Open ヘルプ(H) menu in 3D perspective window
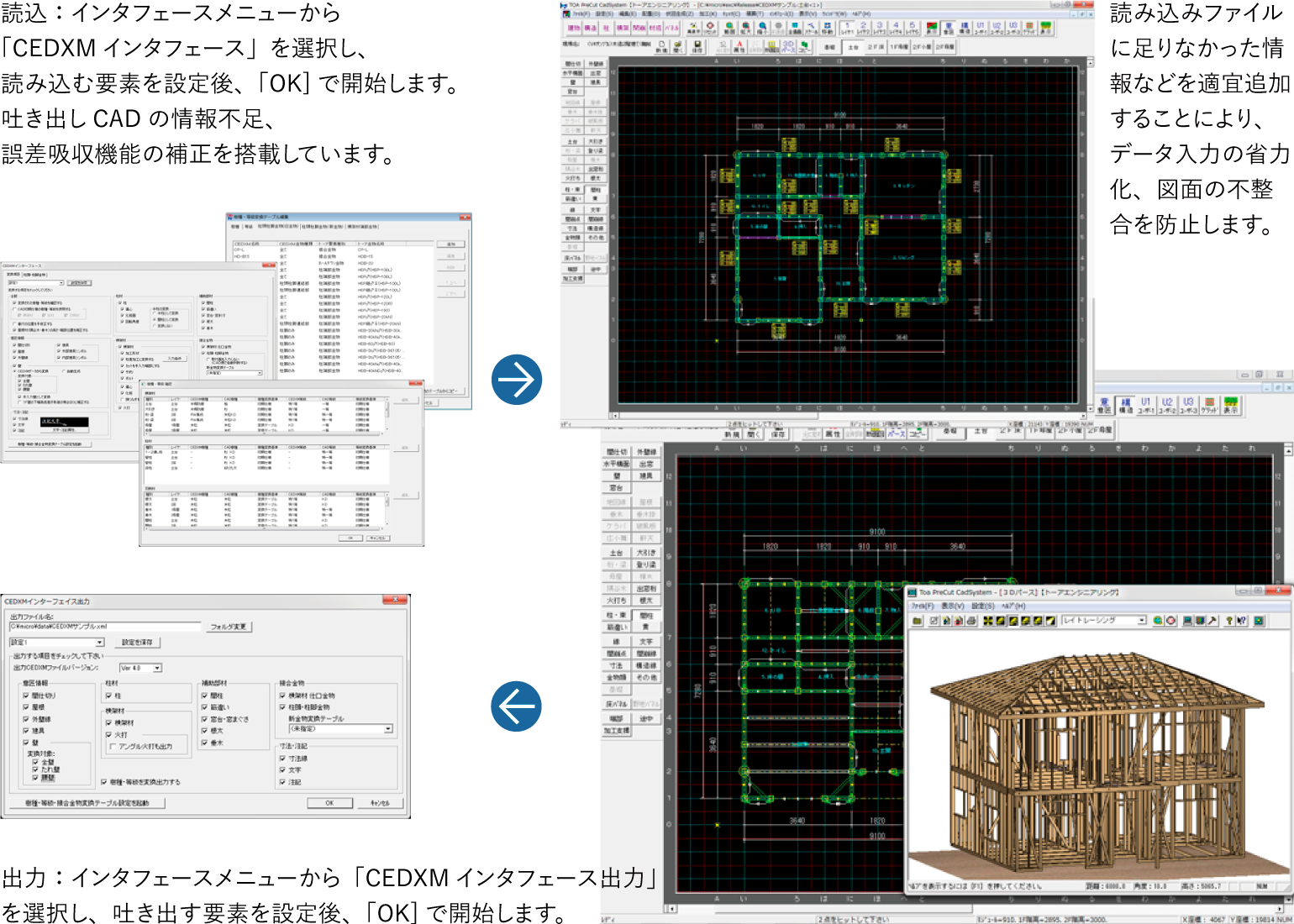This screenshot has width=1294, height=924. tap(1013, 606)
